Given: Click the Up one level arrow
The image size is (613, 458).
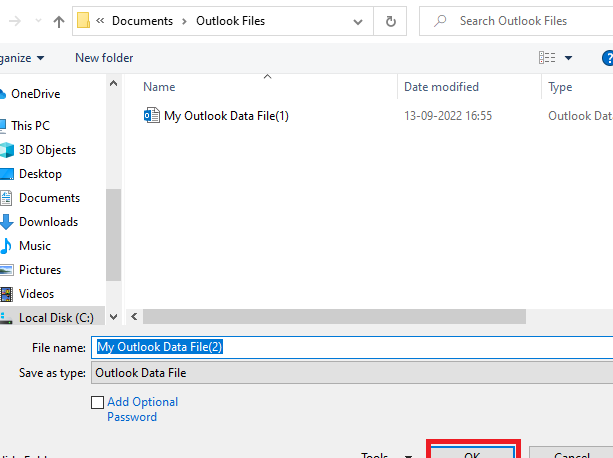Looking at the screenshot, I should pos(59,21).
